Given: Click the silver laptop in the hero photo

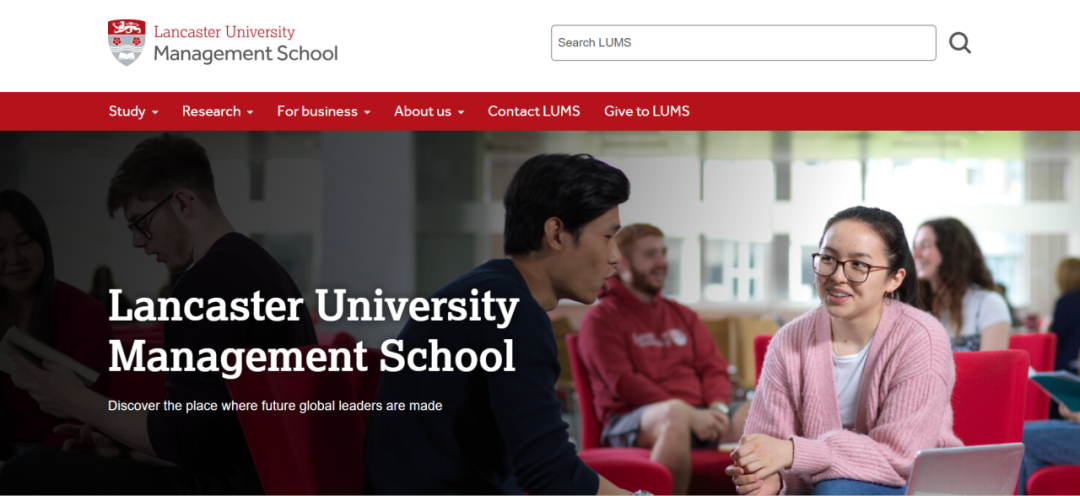Looking at the screenshot, I should click(964, 470).
